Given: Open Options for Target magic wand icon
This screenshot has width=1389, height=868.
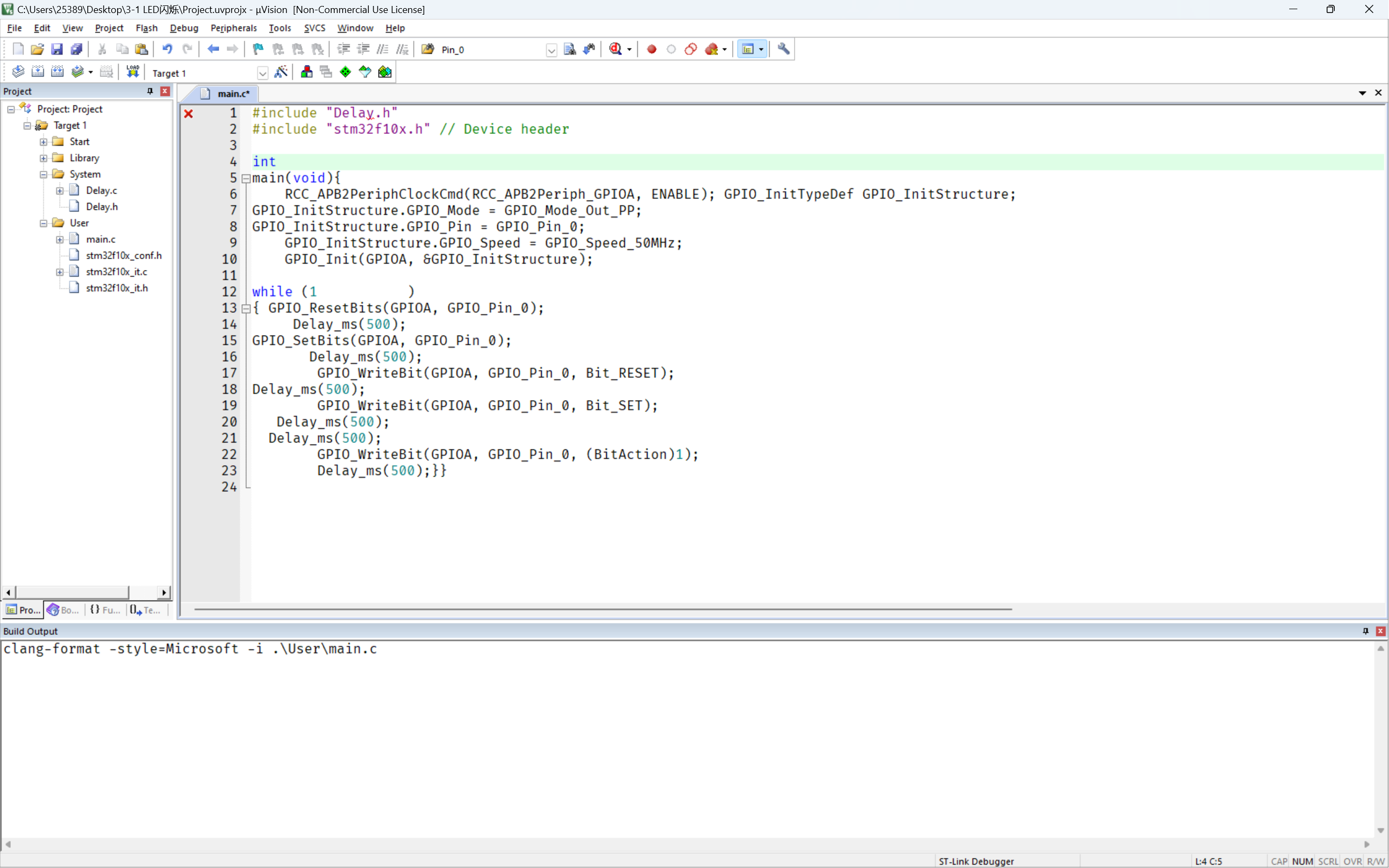Looking at the screenshot, I should [281, 72].
